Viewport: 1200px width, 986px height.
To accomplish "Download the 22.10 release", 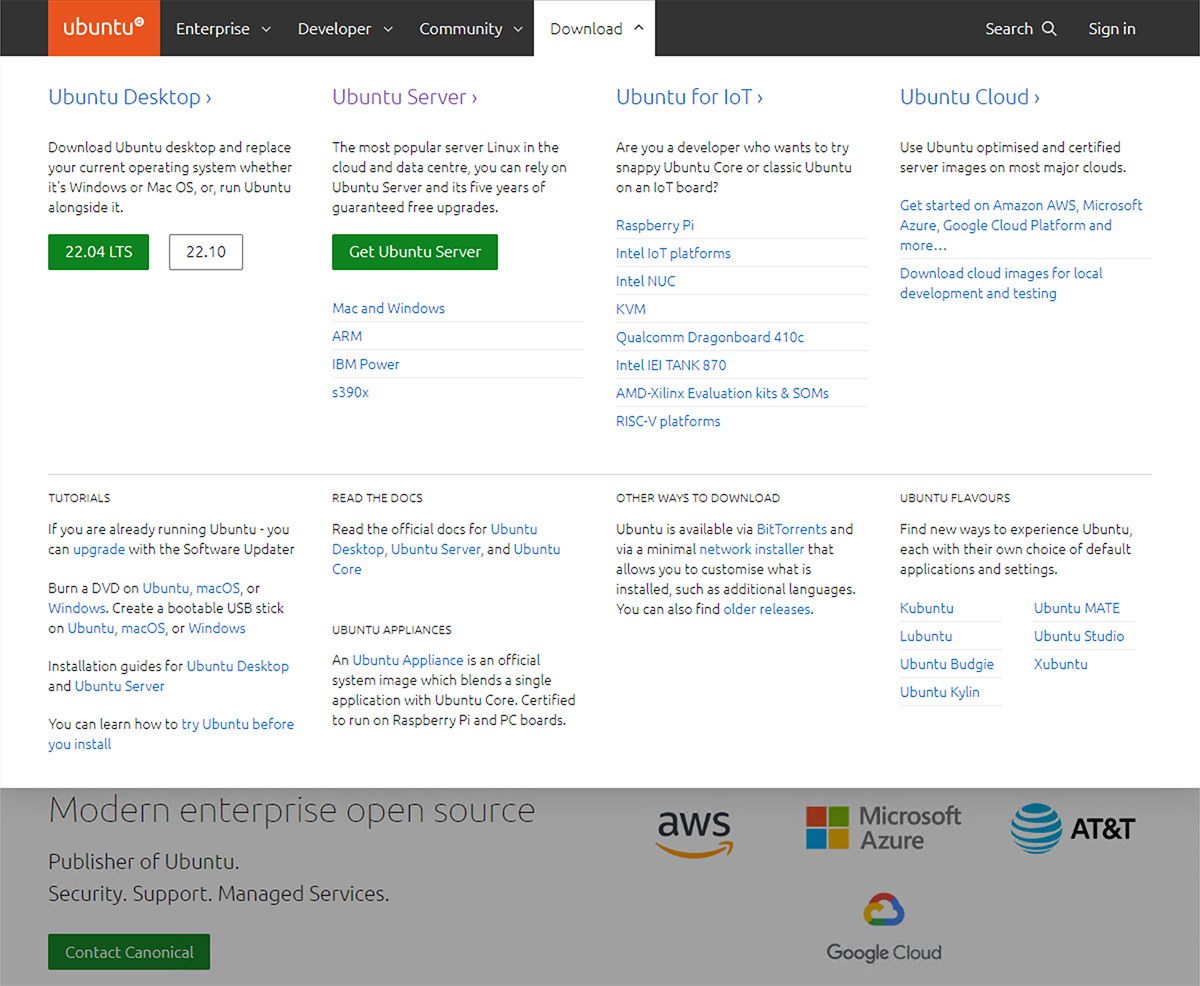I will coord(206,252).
